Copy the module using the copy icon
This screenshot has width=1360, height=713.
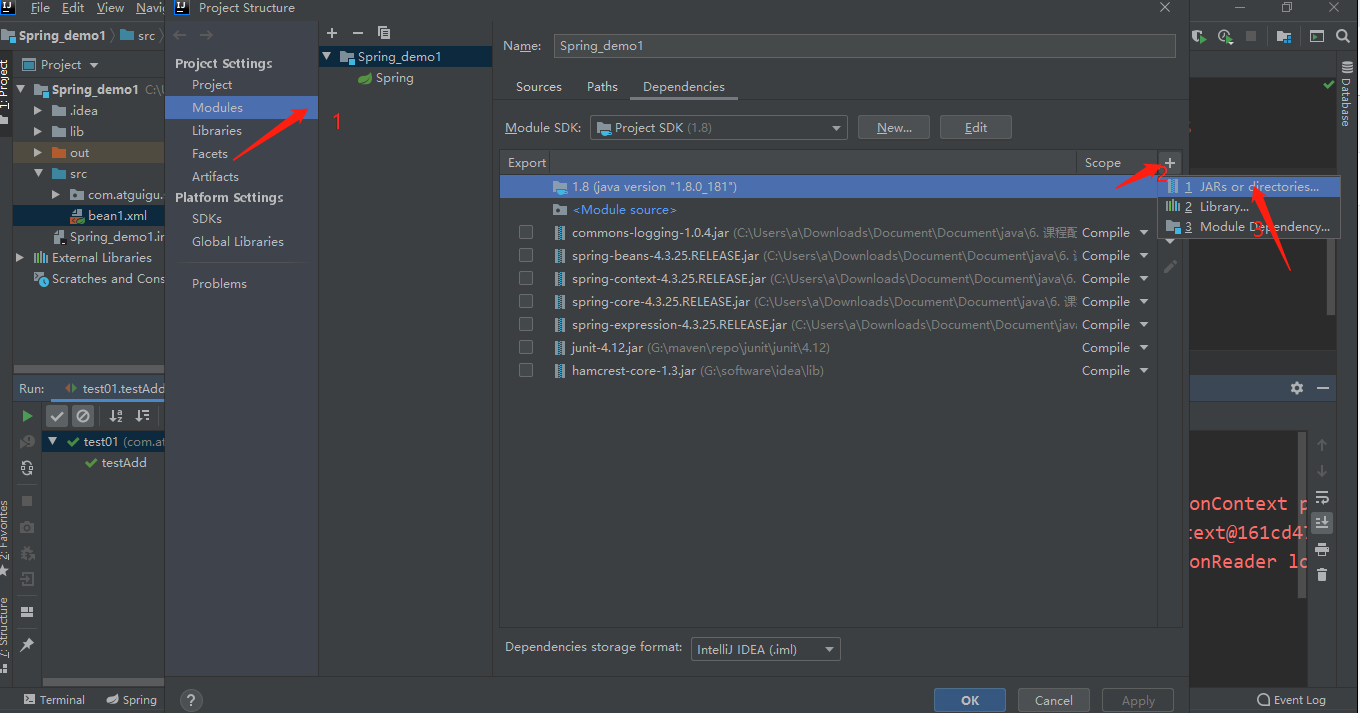384,33
